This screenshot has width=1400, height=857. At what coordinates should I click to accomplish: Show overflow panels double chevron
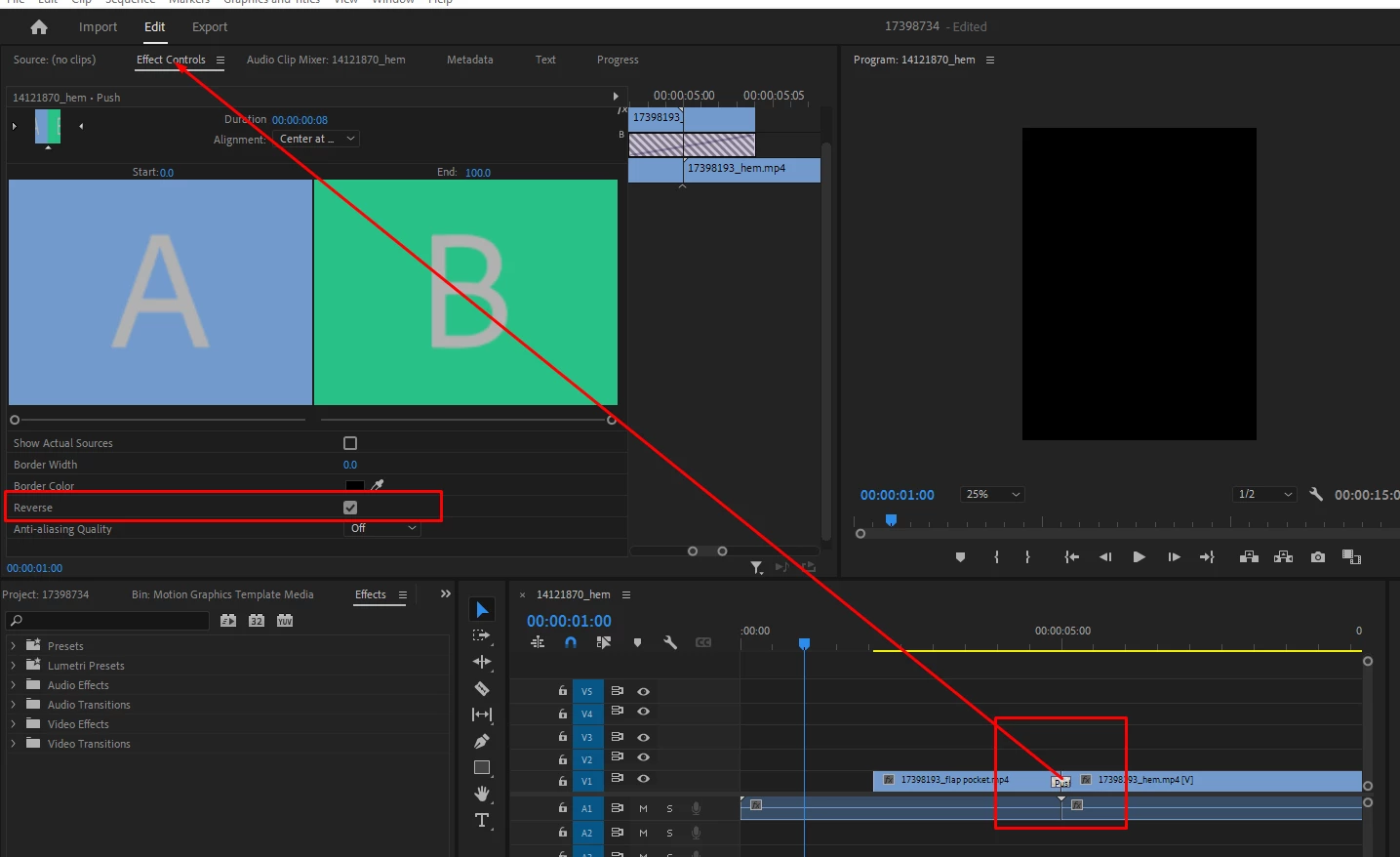[x=446, y=593]
